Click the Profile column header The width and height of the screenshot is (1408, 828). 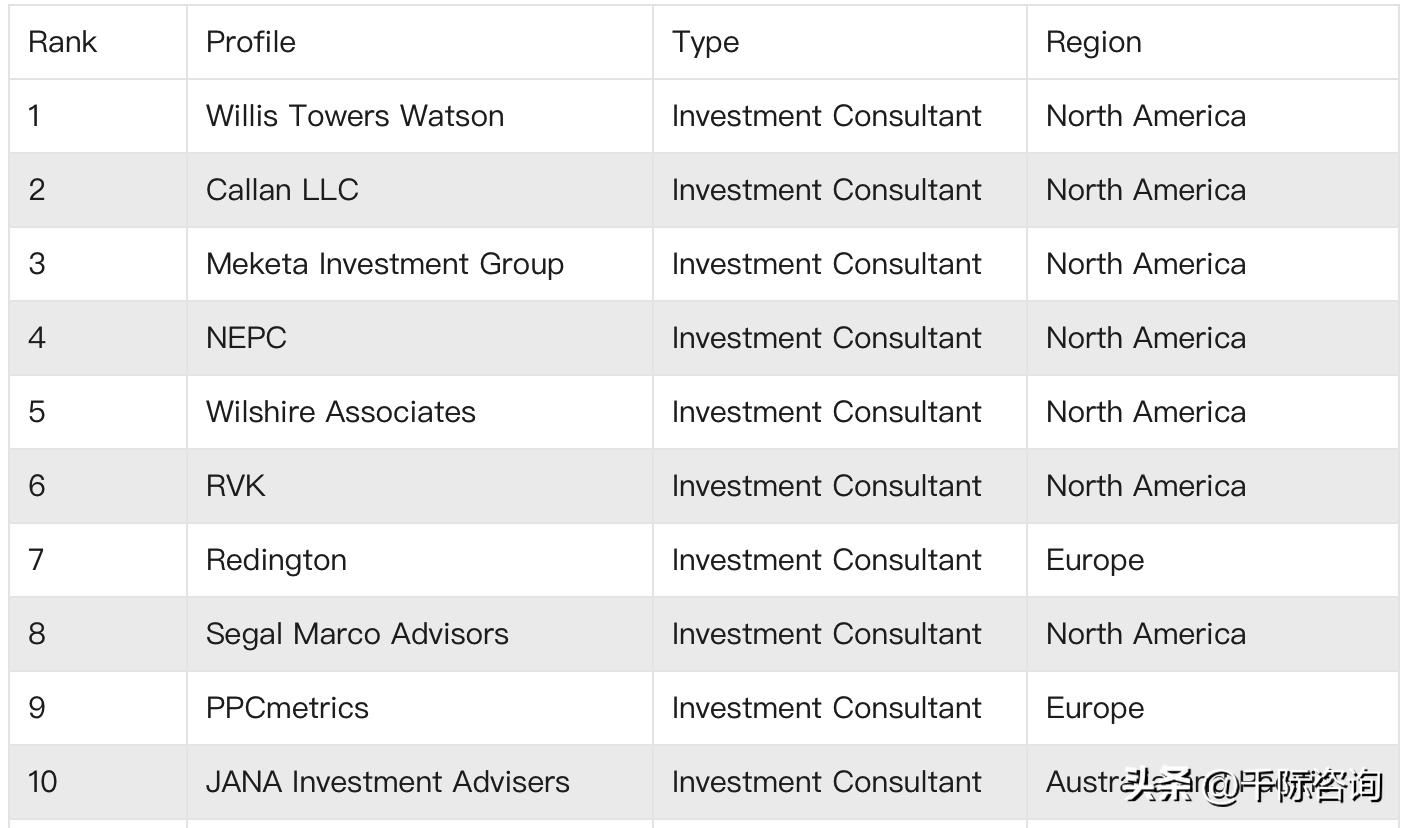click(251, 42)
